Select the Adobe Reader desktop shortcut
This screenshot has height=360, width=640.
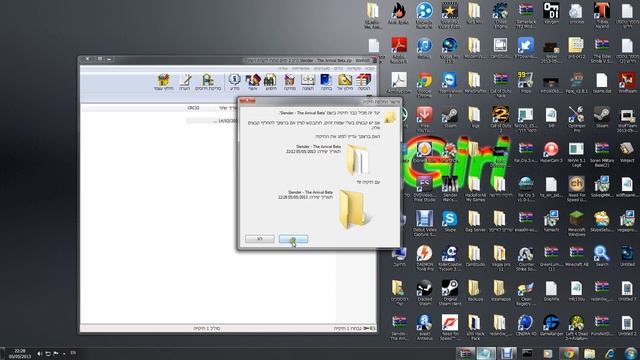(x=399, y=50)
